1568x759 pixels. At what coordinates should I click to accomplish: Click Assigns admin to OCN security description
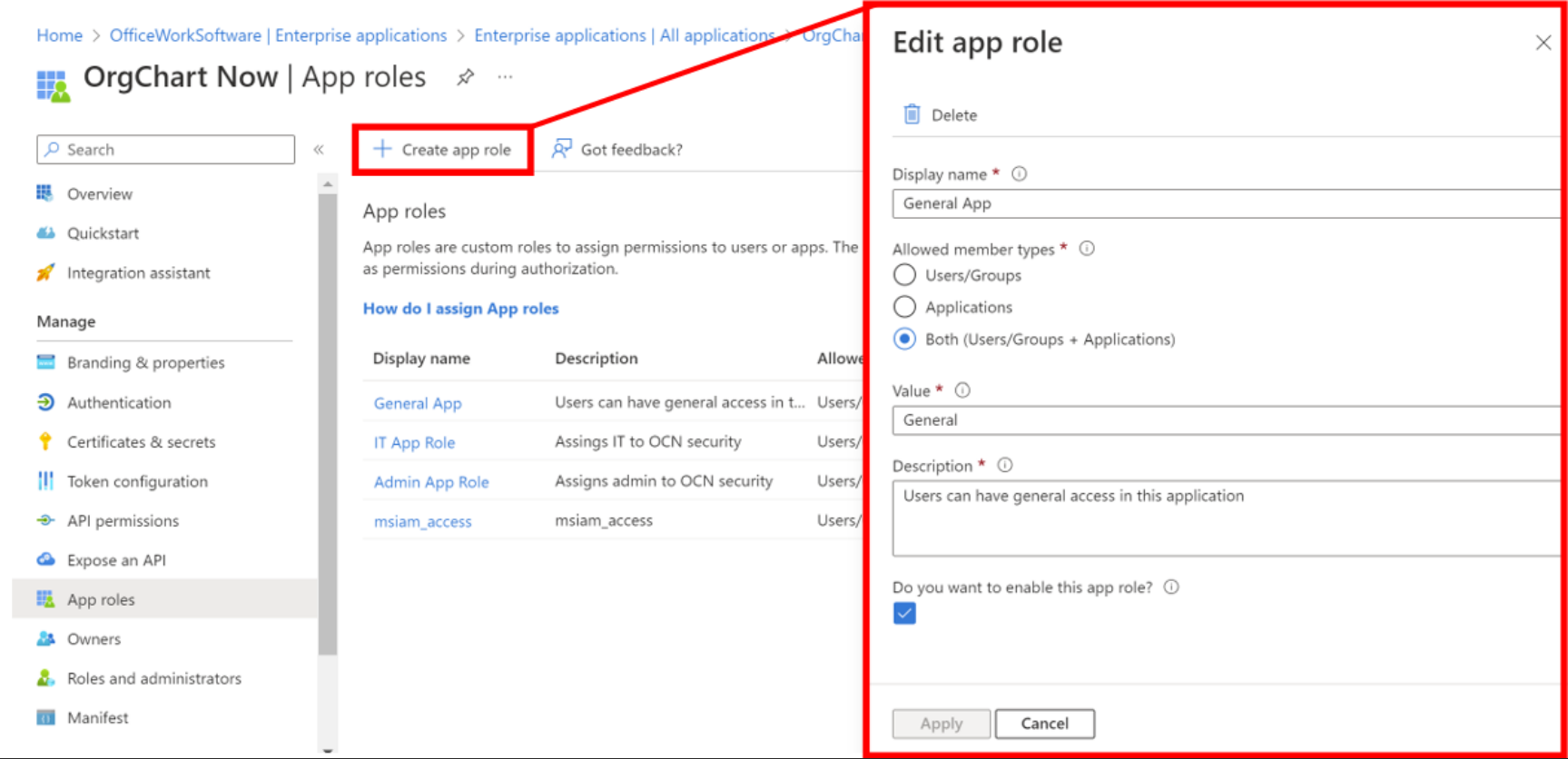point(664,481)
